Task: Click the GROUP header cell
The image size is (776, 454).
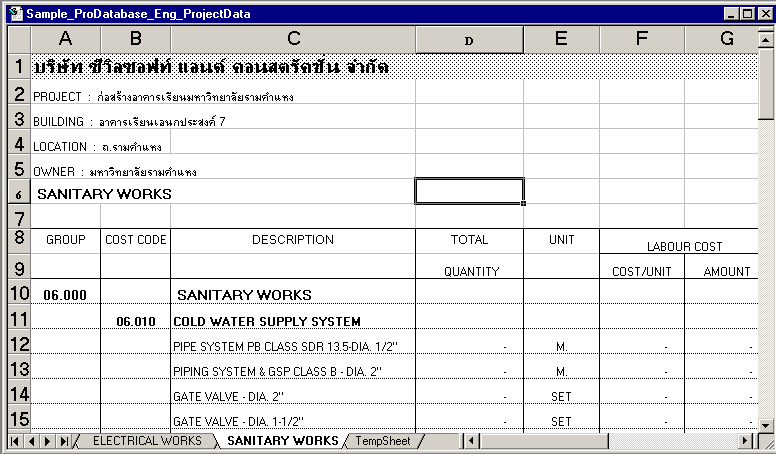Action: coord(66,240)
